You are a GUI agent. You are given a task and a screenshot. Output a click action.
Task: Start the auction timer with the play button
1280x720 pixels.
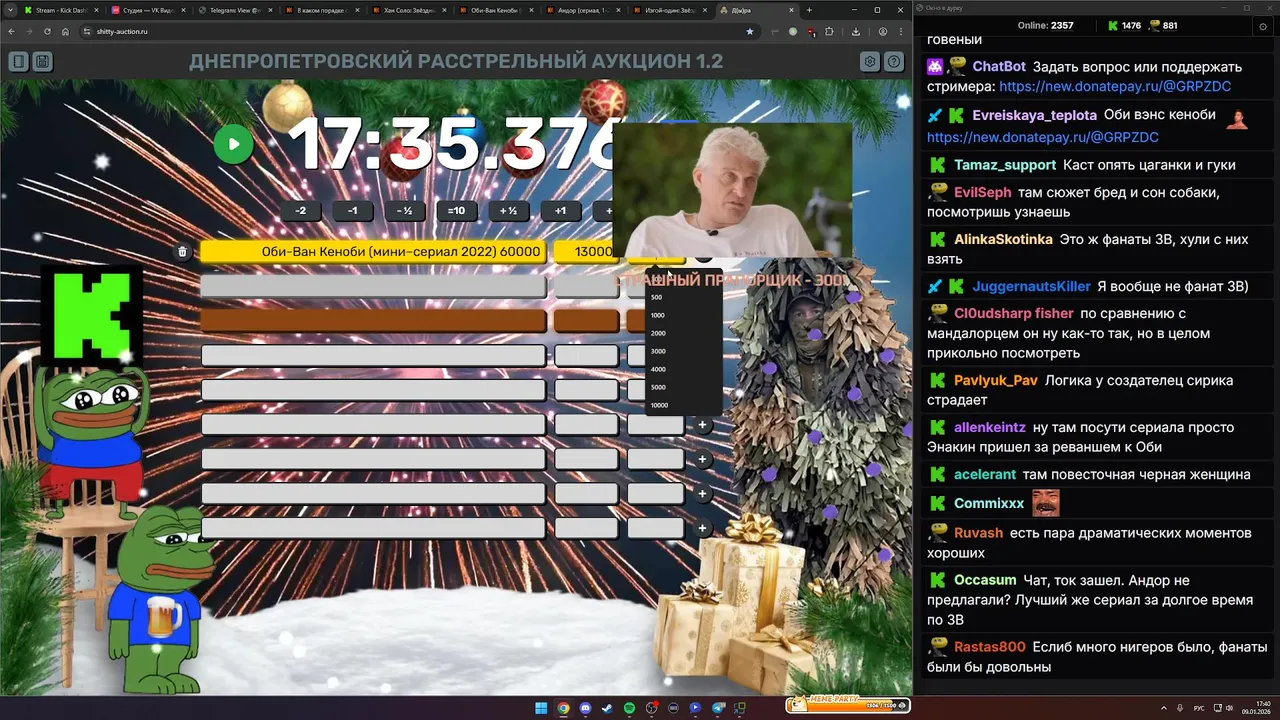(233, 144)
